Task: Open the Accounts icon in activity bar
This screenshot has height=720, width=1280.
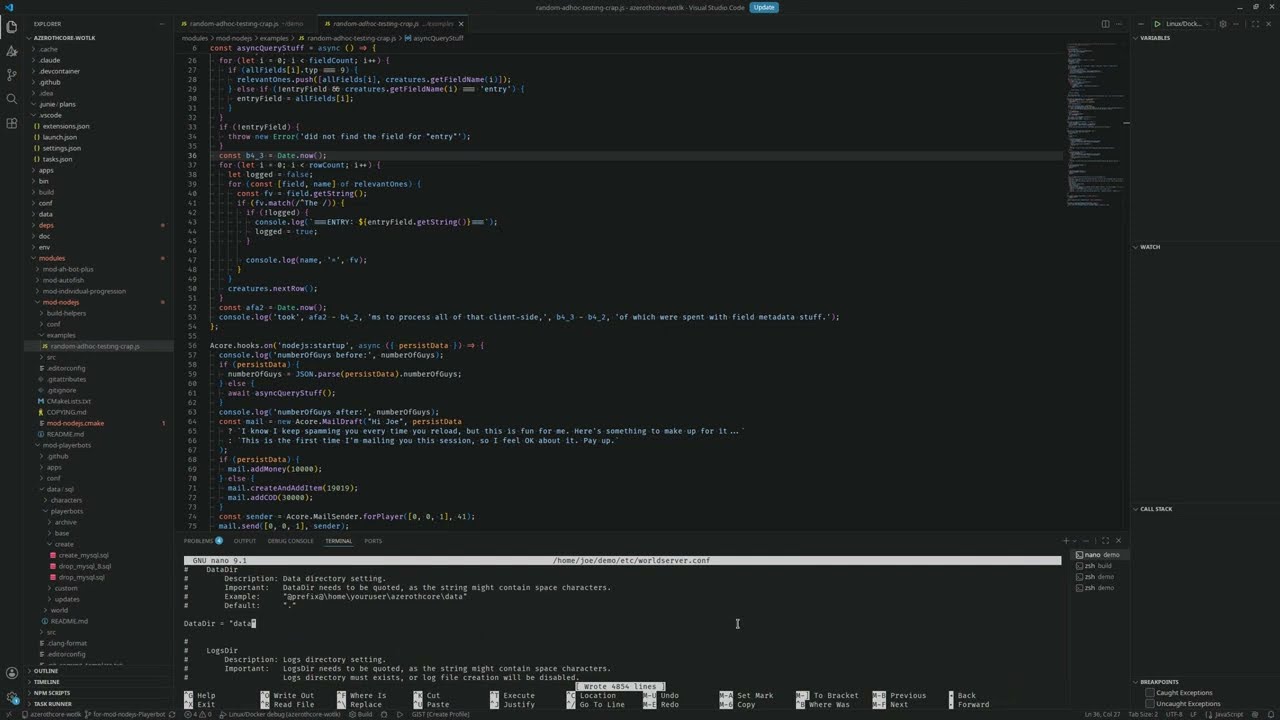Action: [x=11, y=673]
